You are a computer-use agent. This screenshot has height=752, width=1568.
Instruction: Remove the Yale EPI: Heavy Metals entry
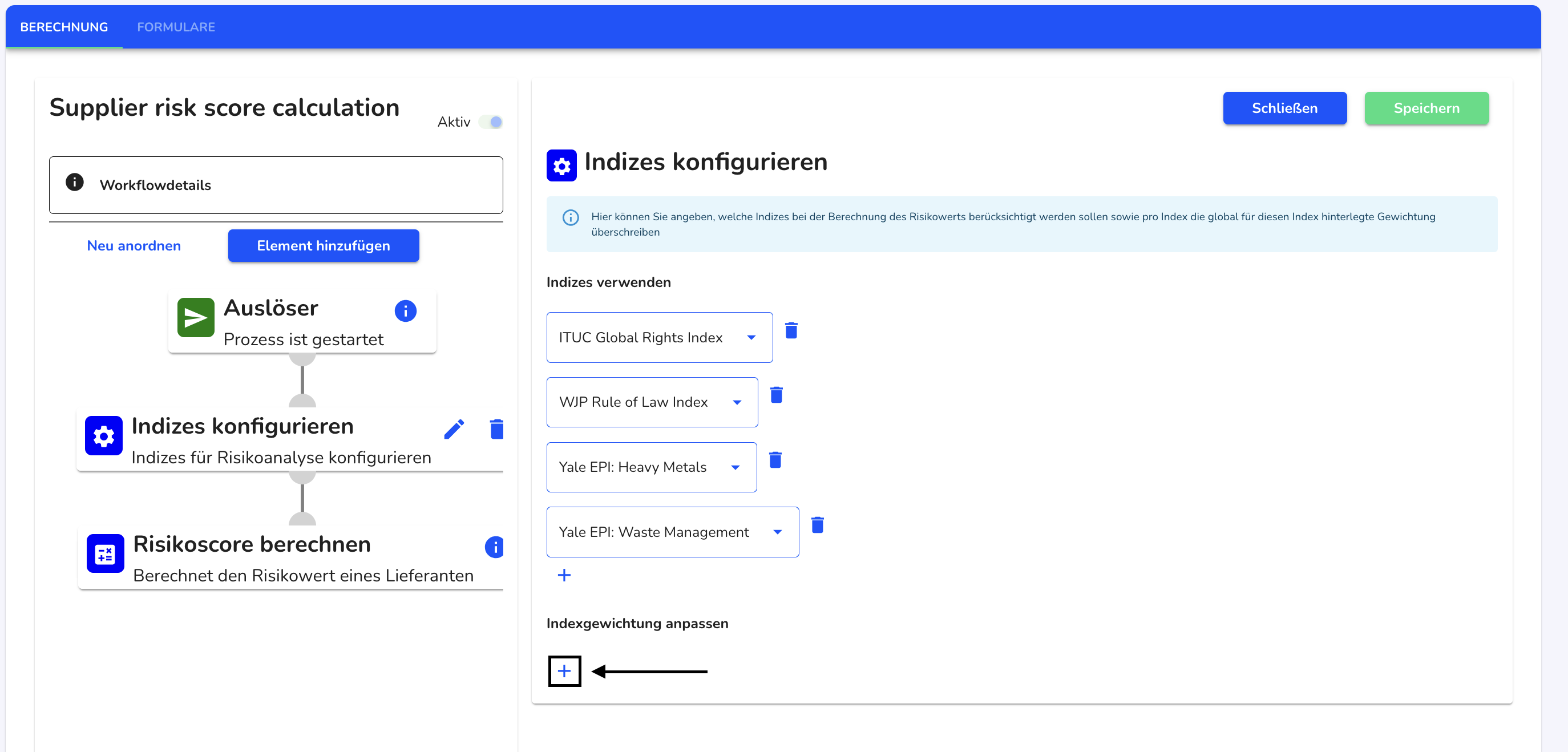(x=775, y=460)
